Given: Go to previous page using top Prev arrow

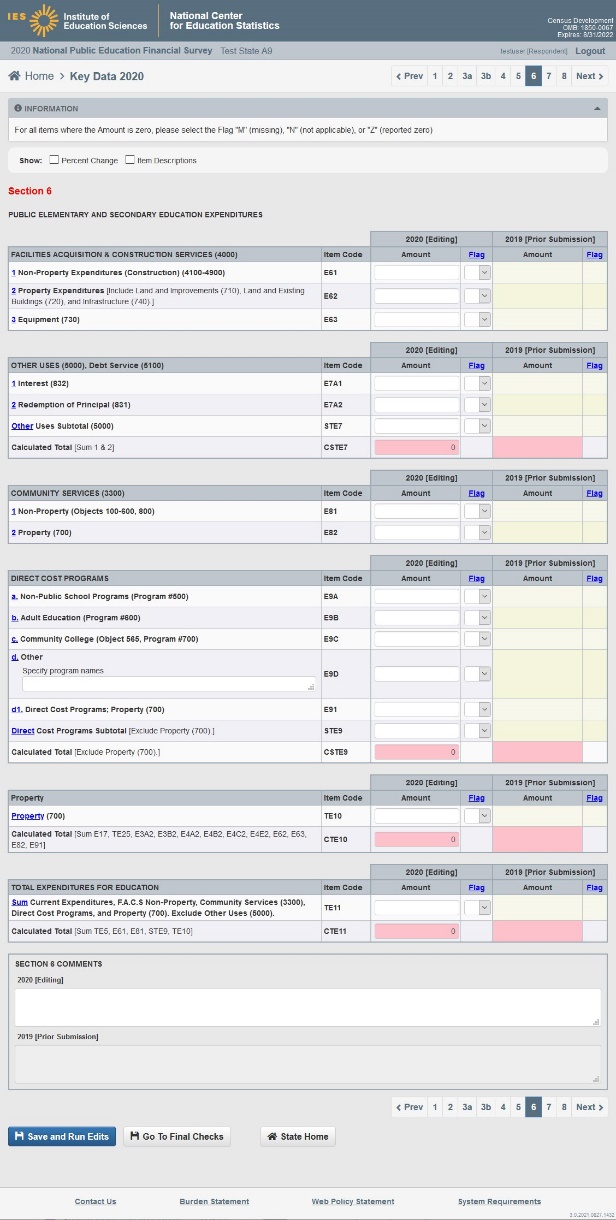Looking at the screenshot, I should click(409, 76).
